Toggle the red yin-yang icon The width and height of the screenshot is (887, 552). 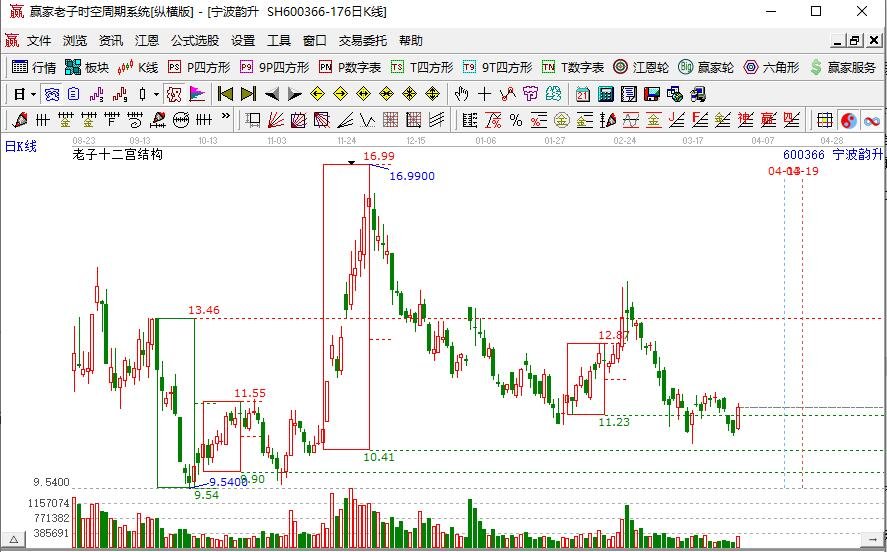849,120
